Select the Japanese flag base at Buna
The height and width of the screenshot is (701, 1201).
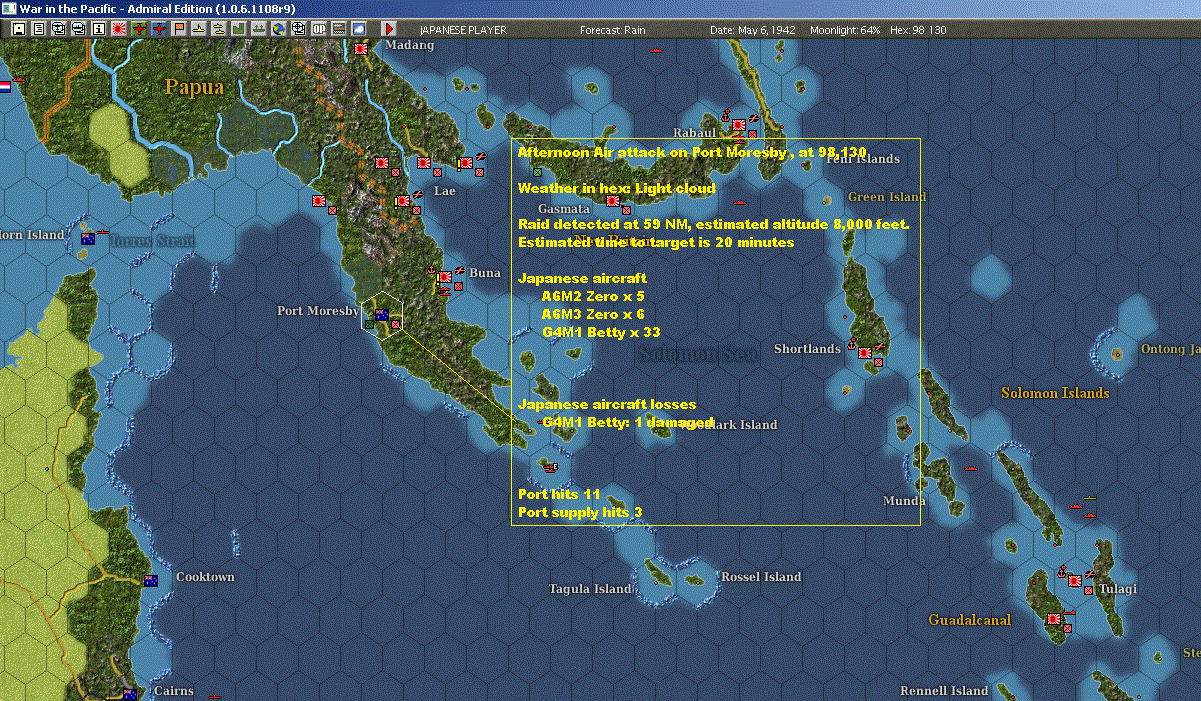(445, 276)
